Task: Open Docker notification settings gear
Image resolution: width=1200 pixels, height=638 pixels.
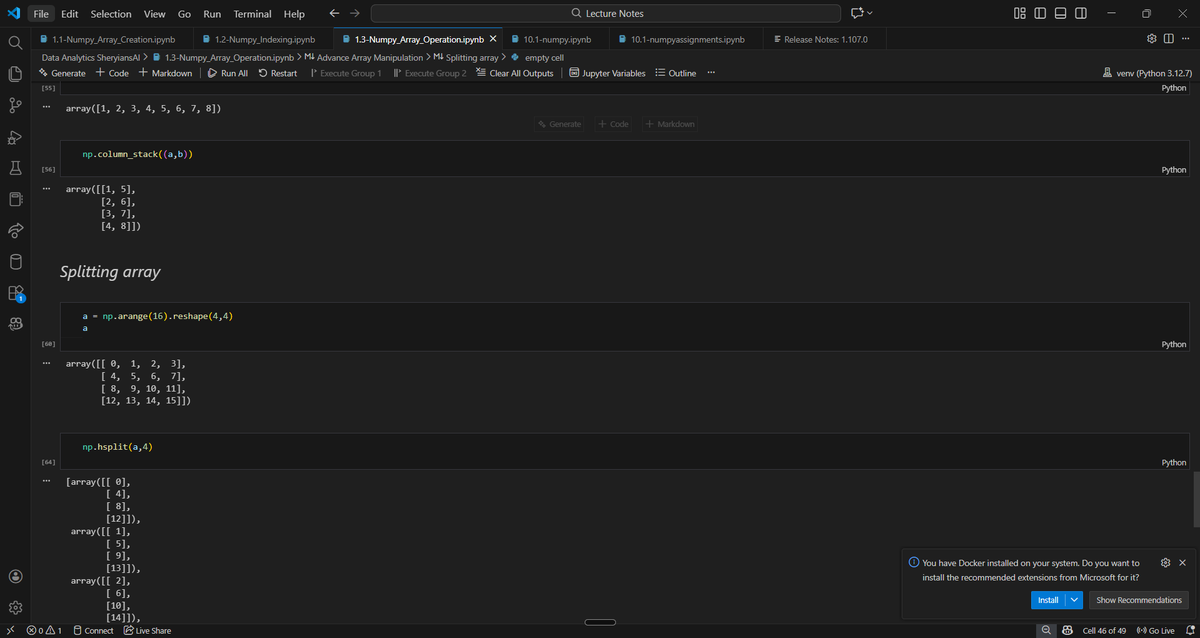Action: click(x=1165, y=563)
